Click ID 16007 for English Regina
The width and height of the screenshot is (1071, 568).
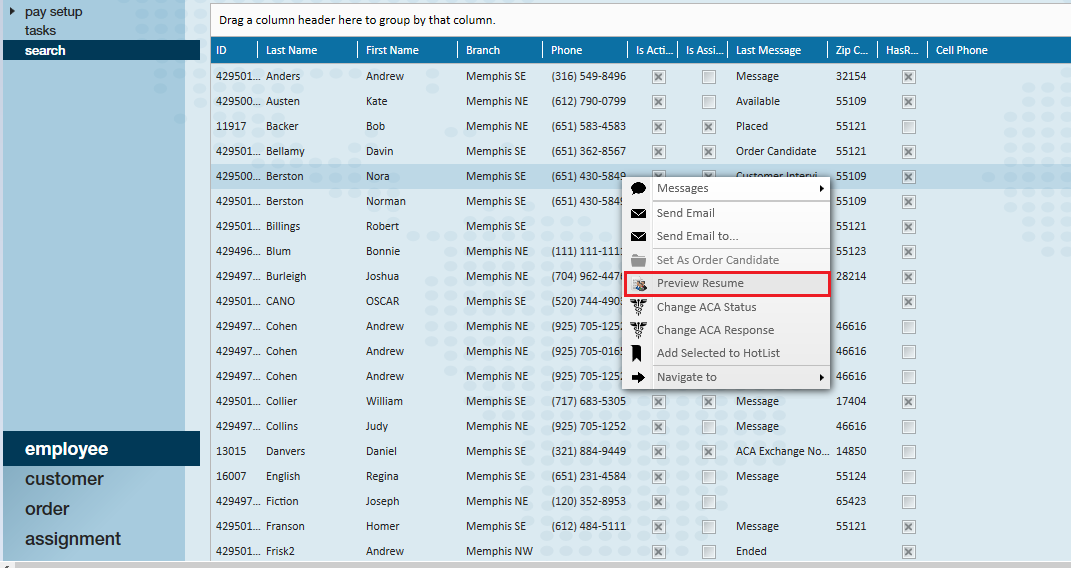click(x=231, y=477)
